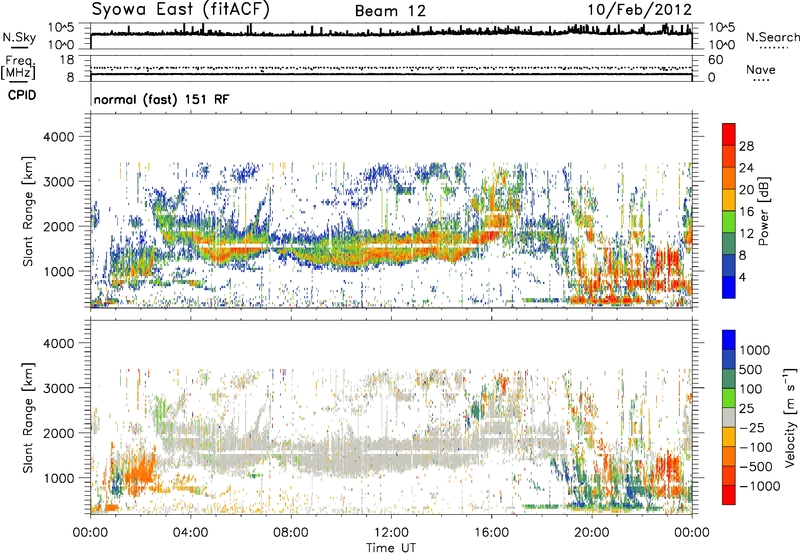
Task: Click the "Velocity [m s-1]" color bar title
Action: (x=790, y=417)
